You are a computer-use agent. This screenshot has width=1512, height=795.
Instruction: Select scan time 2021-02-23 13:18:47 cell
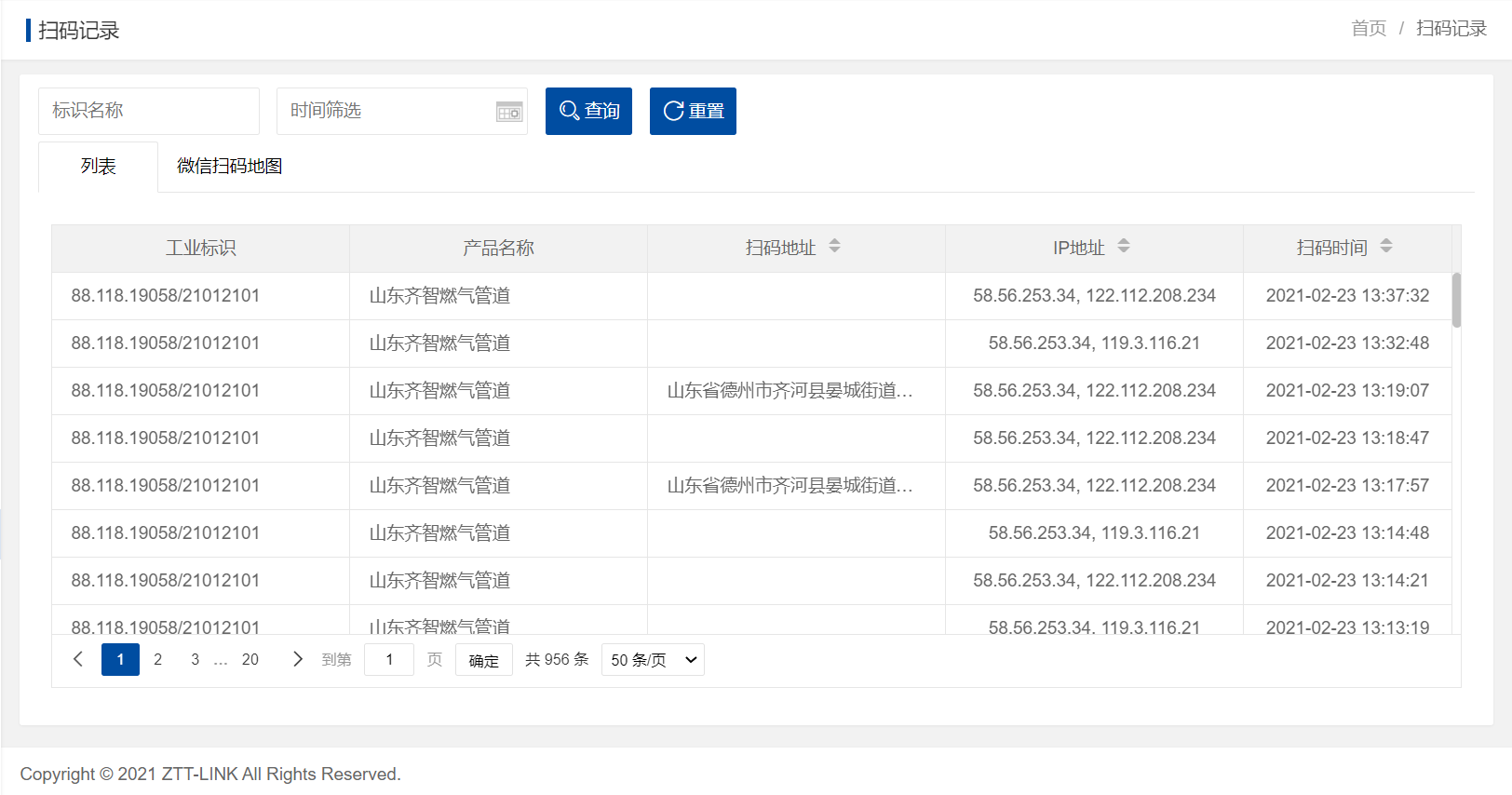[1347, 438]
